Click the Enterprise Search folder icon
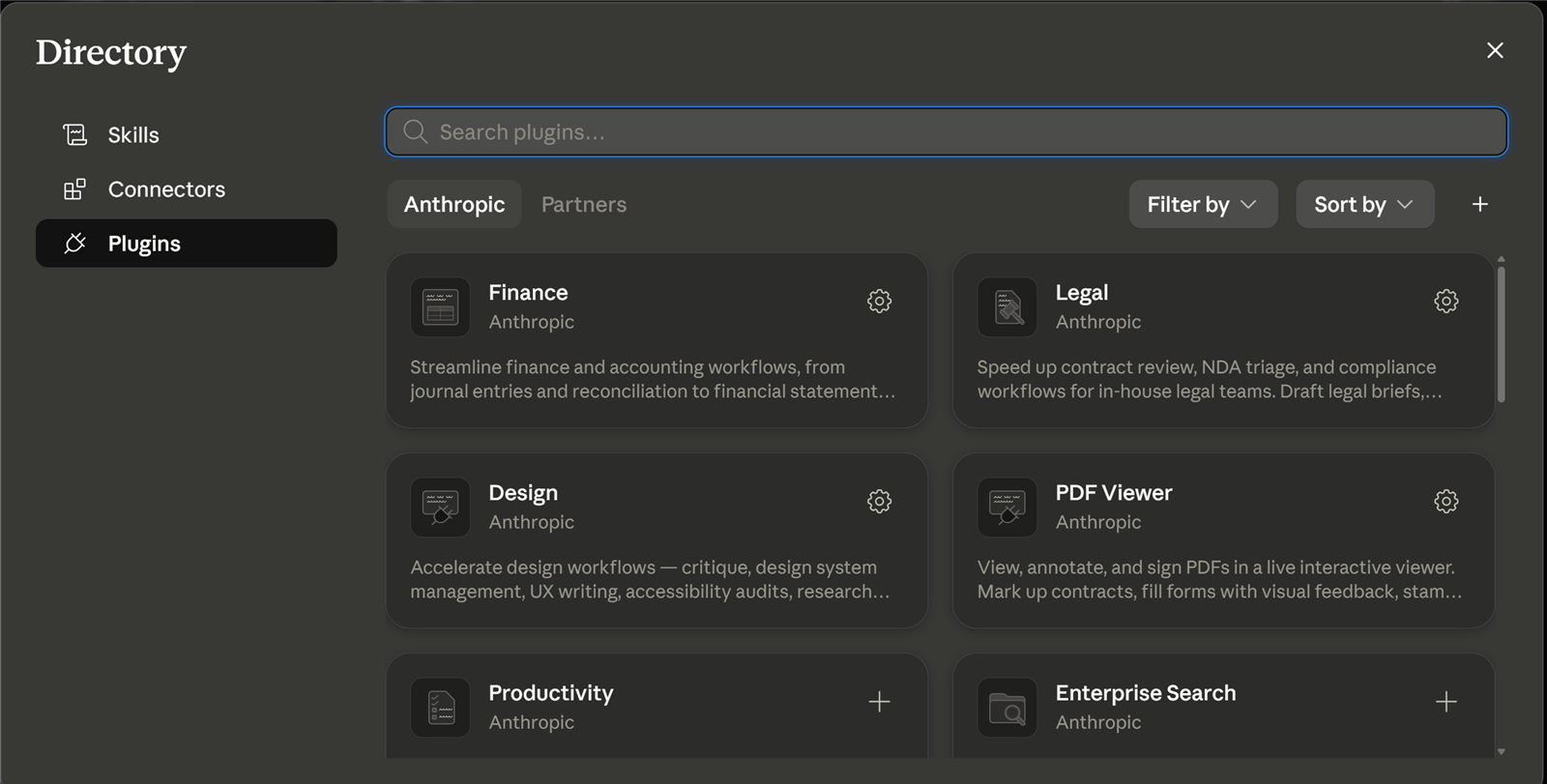The image size is (1547, 784). click(x=1007, y=708)
